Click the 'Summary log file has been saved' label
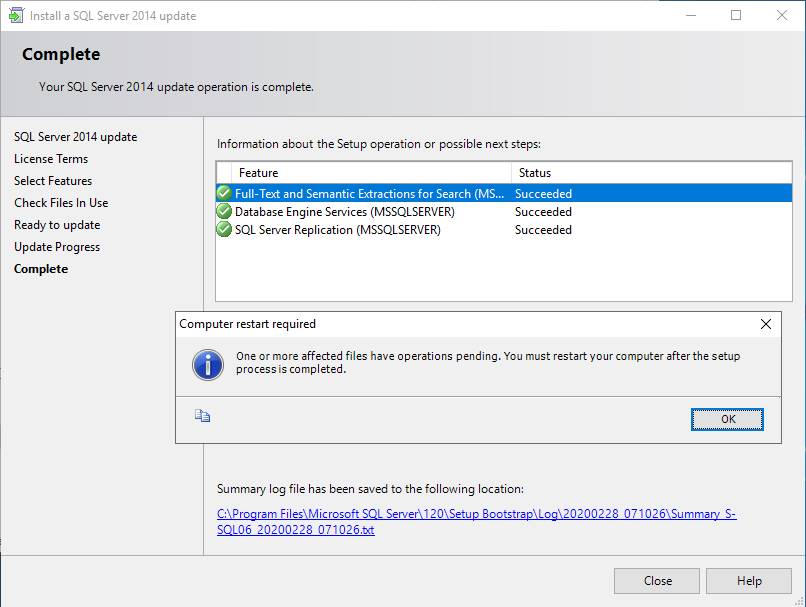 coord(370,489)
